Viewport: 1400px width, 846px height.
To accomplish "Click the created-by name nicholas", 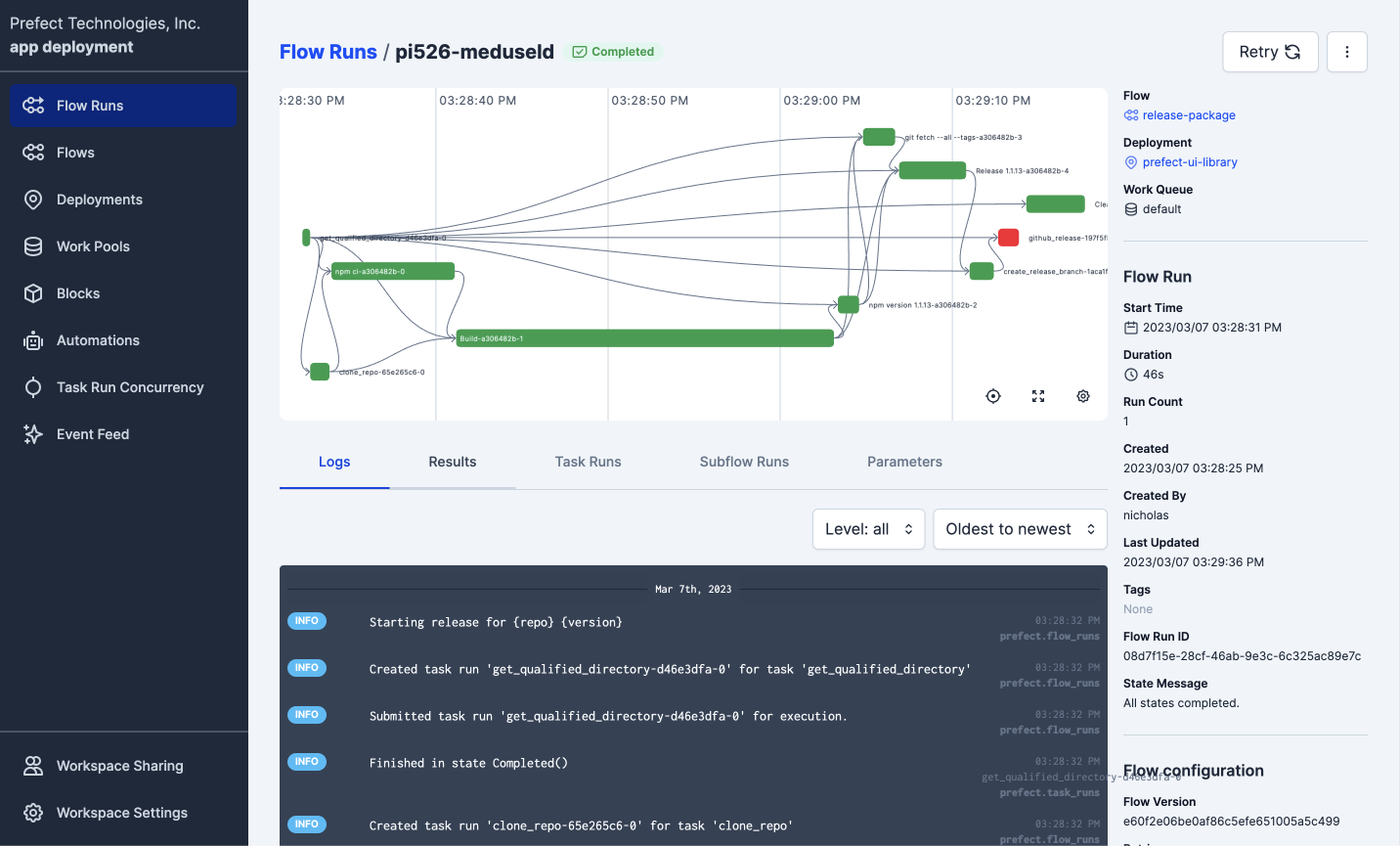I will pos(1146,515).
